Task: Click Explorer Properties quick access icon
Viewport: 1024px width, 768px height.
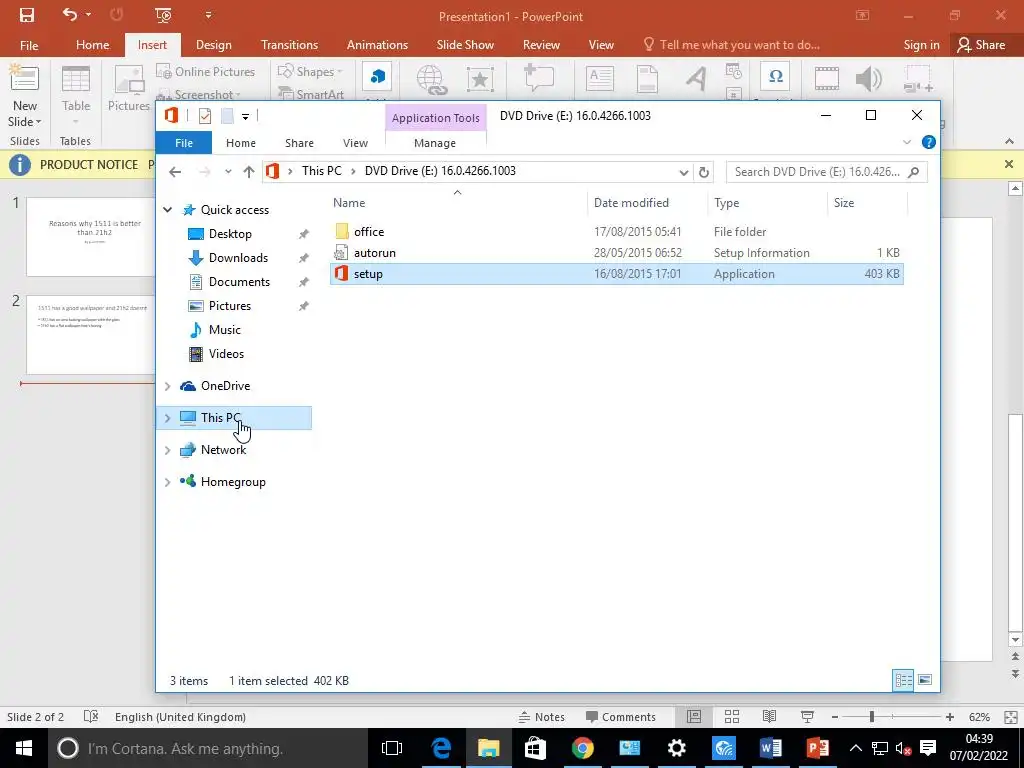Action: point(205,116)
